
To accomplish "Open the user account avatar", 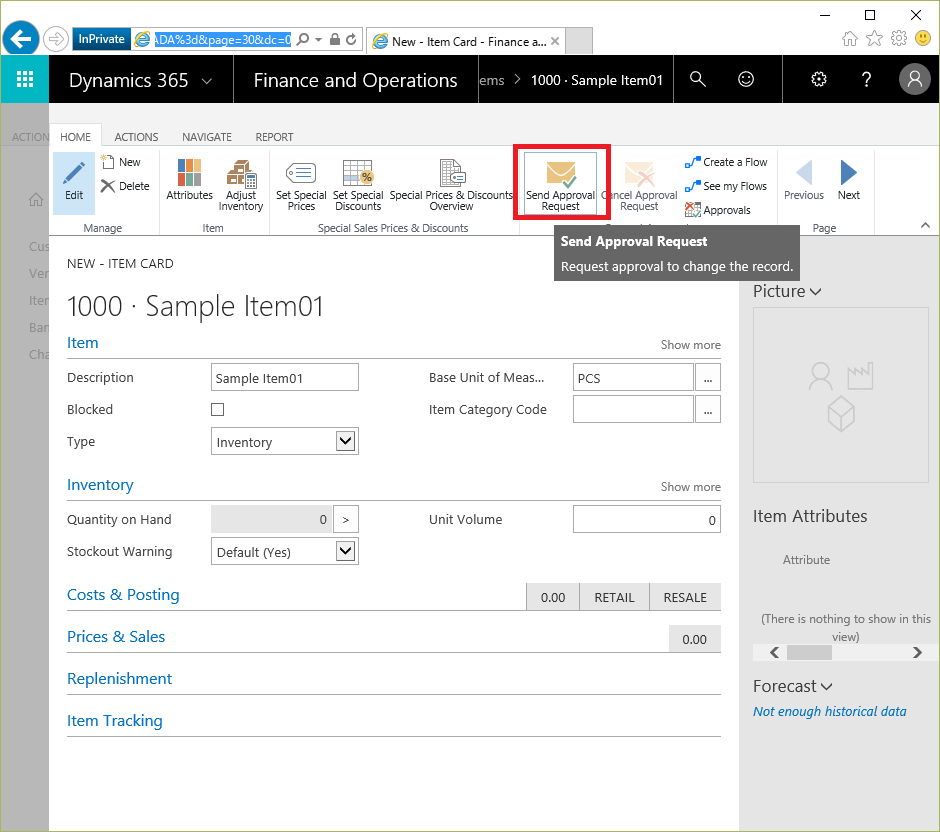I will (x=915, y=79).
